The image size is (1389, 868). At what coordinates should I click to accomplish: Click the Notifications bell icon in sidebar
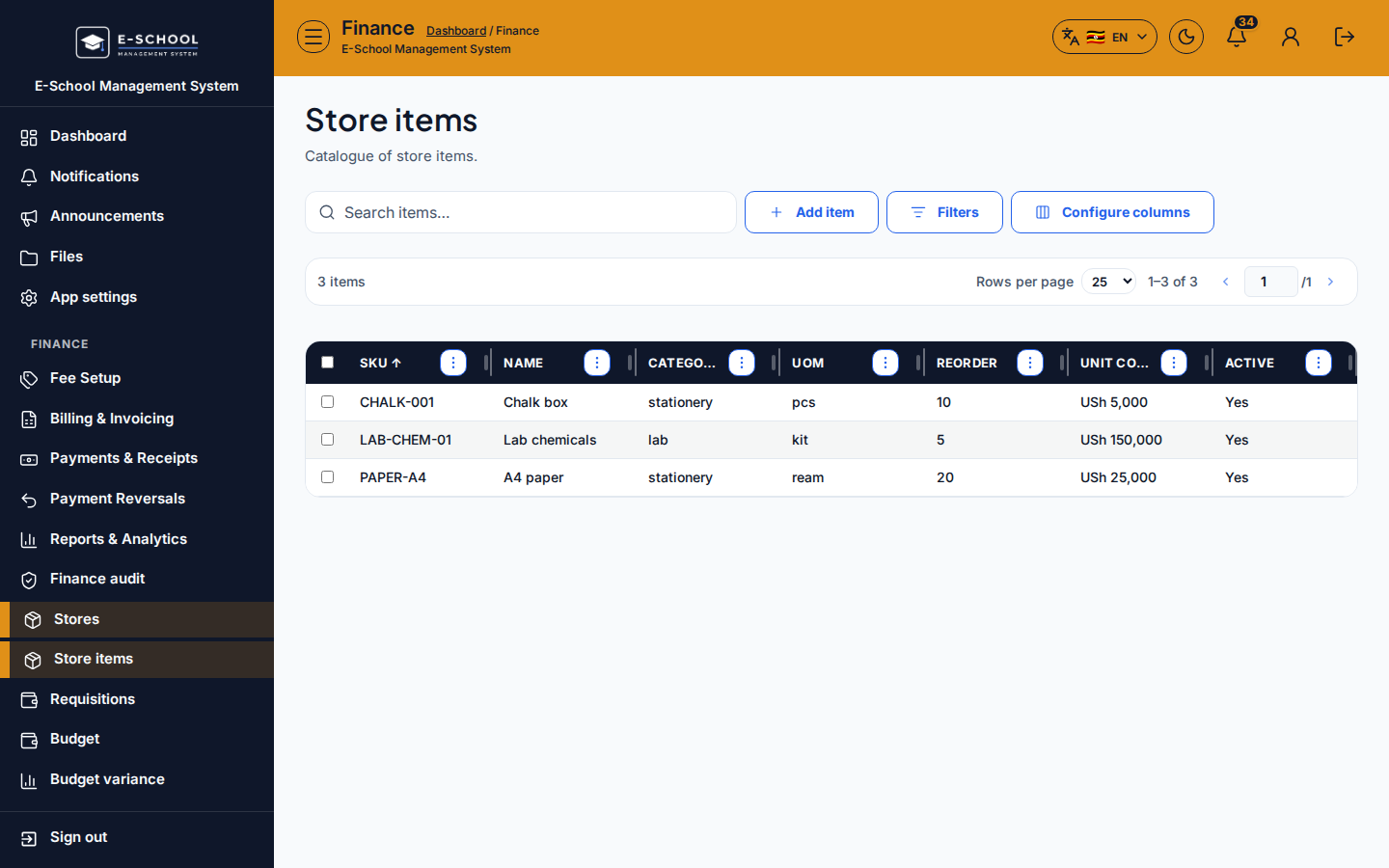pyautogui.click(x=29, y=177)
